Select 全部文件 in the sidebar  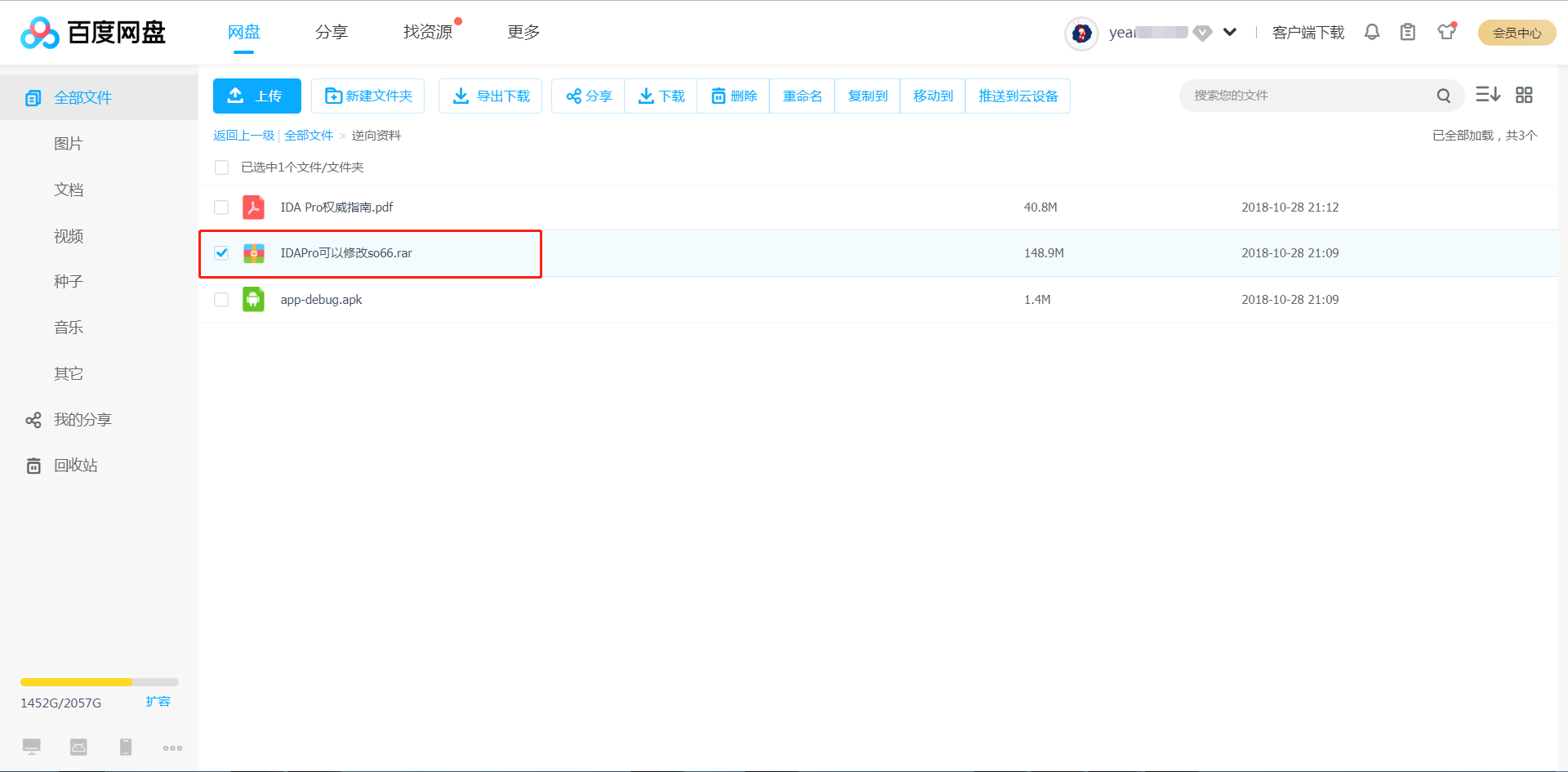coord(99,98)
